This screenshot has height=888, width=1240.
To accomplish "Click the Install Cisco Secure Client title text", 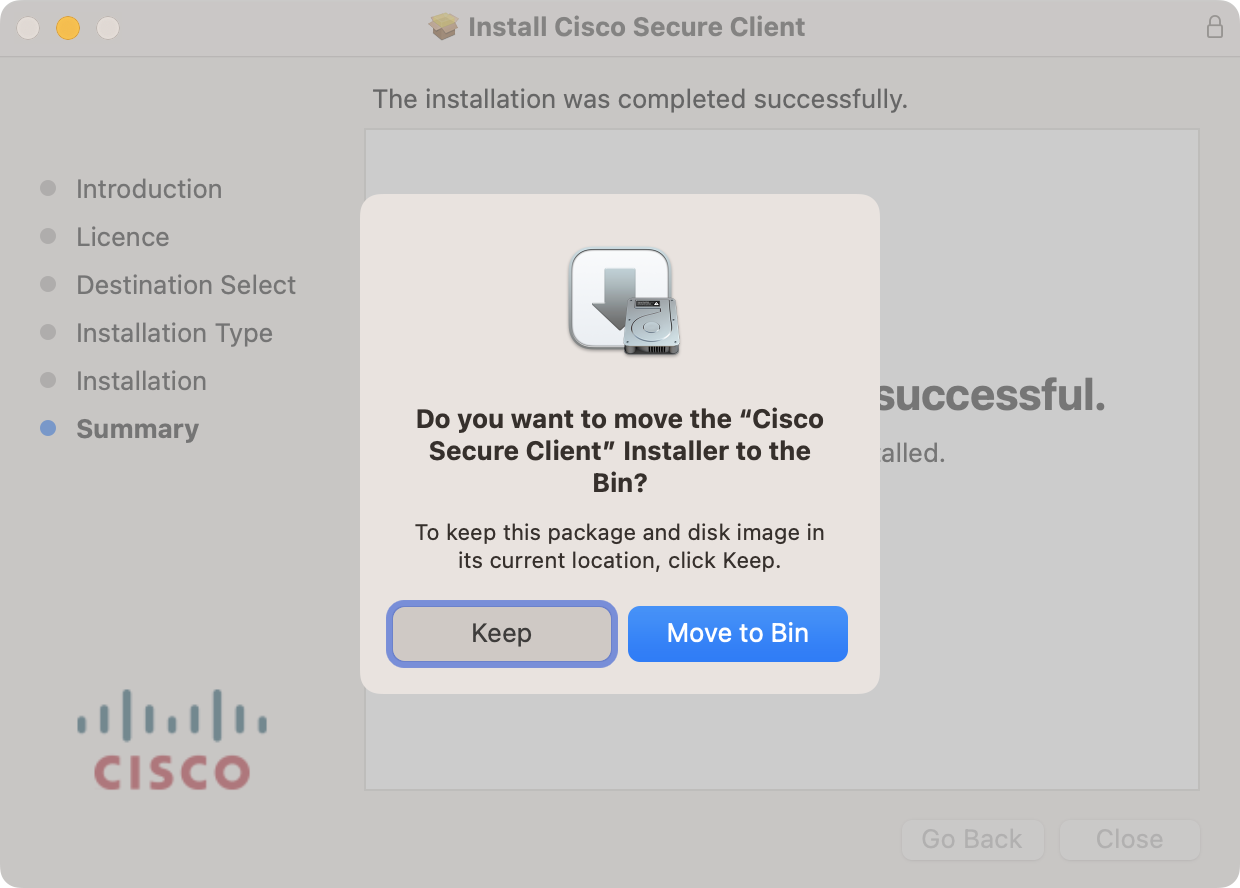I will pyautogui.click(x=635, y=27).
